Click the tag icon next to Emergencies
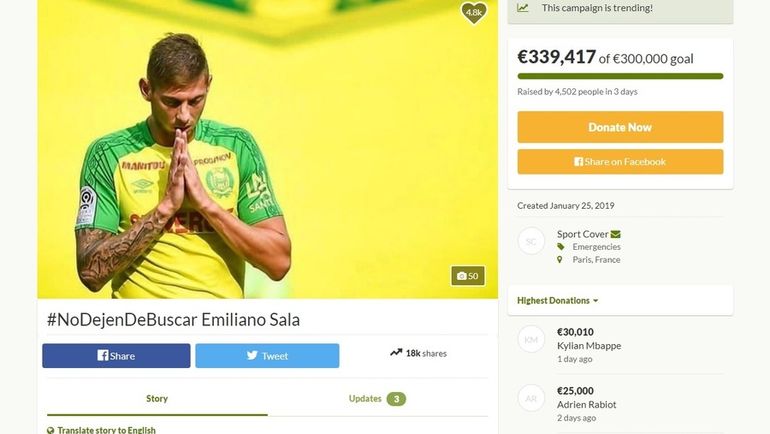The image size is (770, 434). [561, 247]
